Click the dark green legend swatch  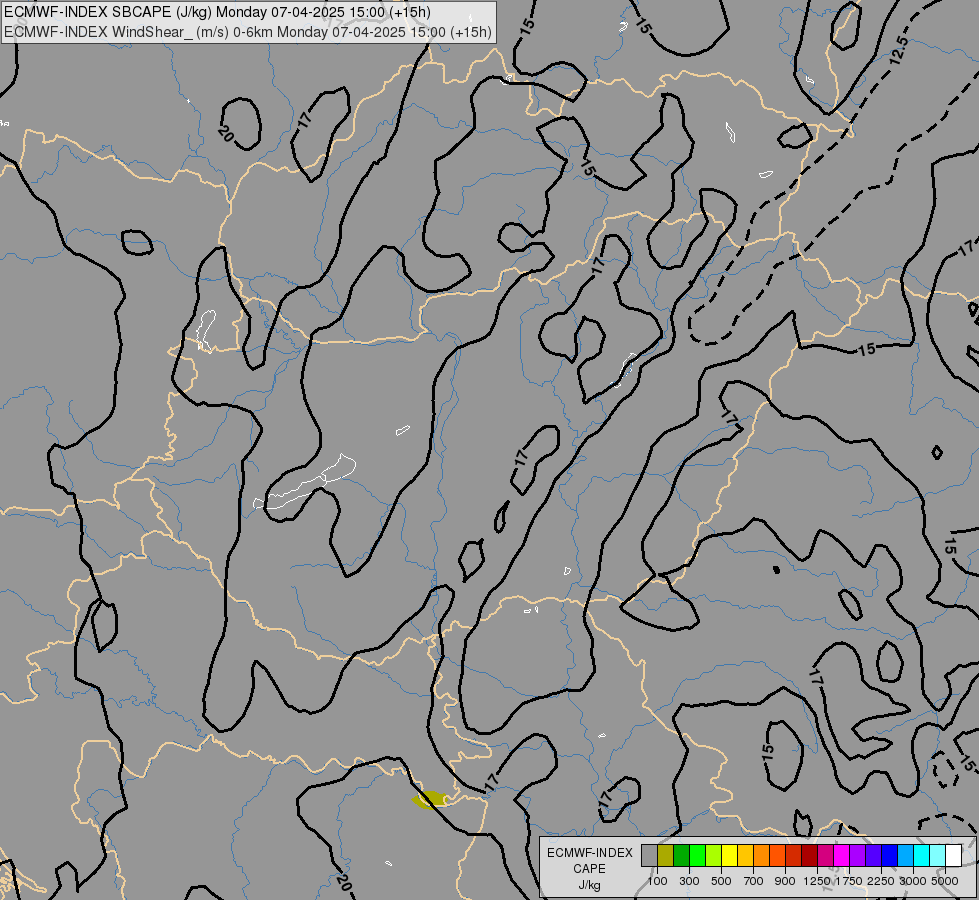[x=682, y=856]
